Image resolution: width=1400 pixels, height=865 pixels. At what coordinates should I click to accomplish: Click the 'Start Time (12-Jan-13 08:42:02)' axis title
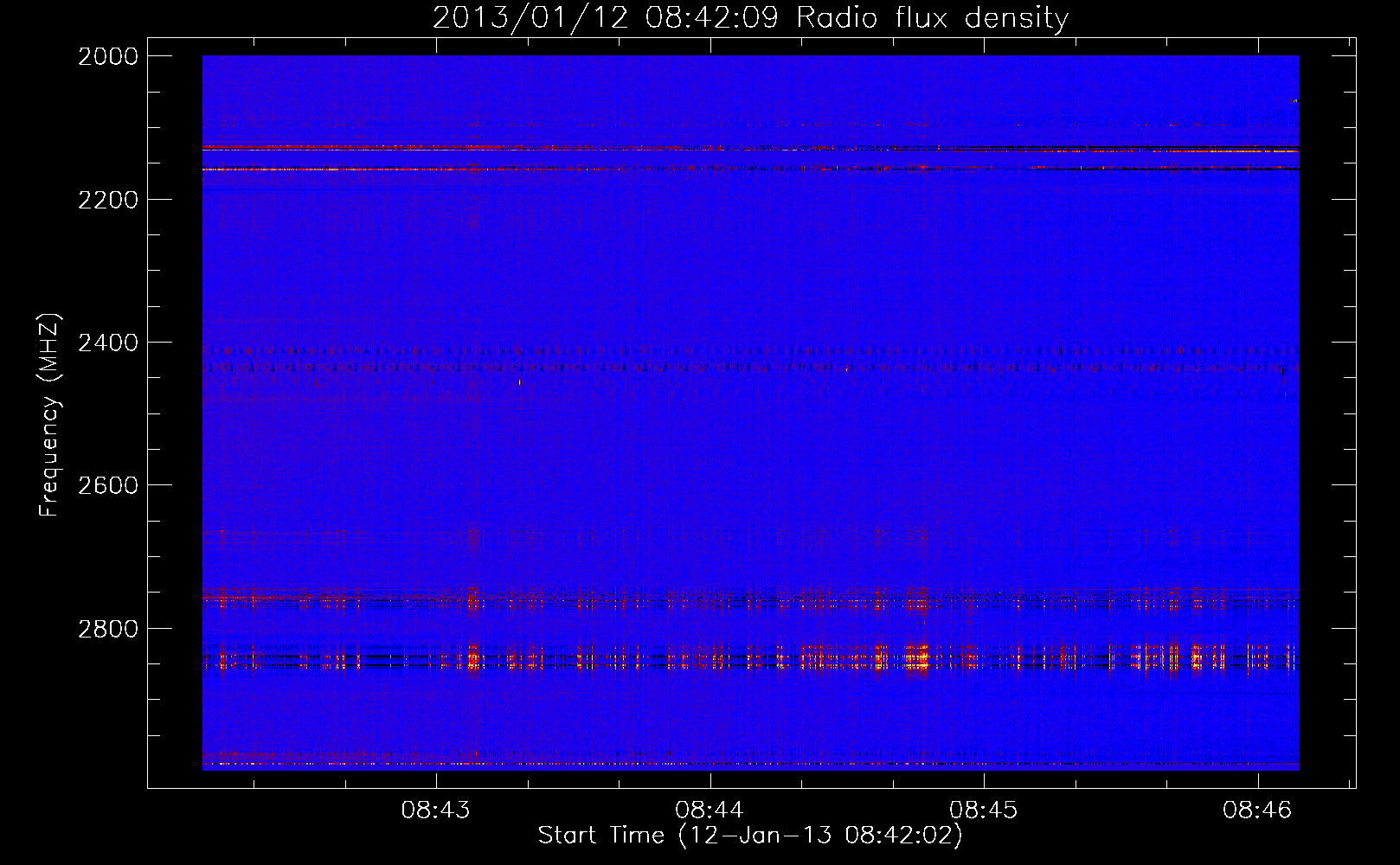[x=750, y=836]
